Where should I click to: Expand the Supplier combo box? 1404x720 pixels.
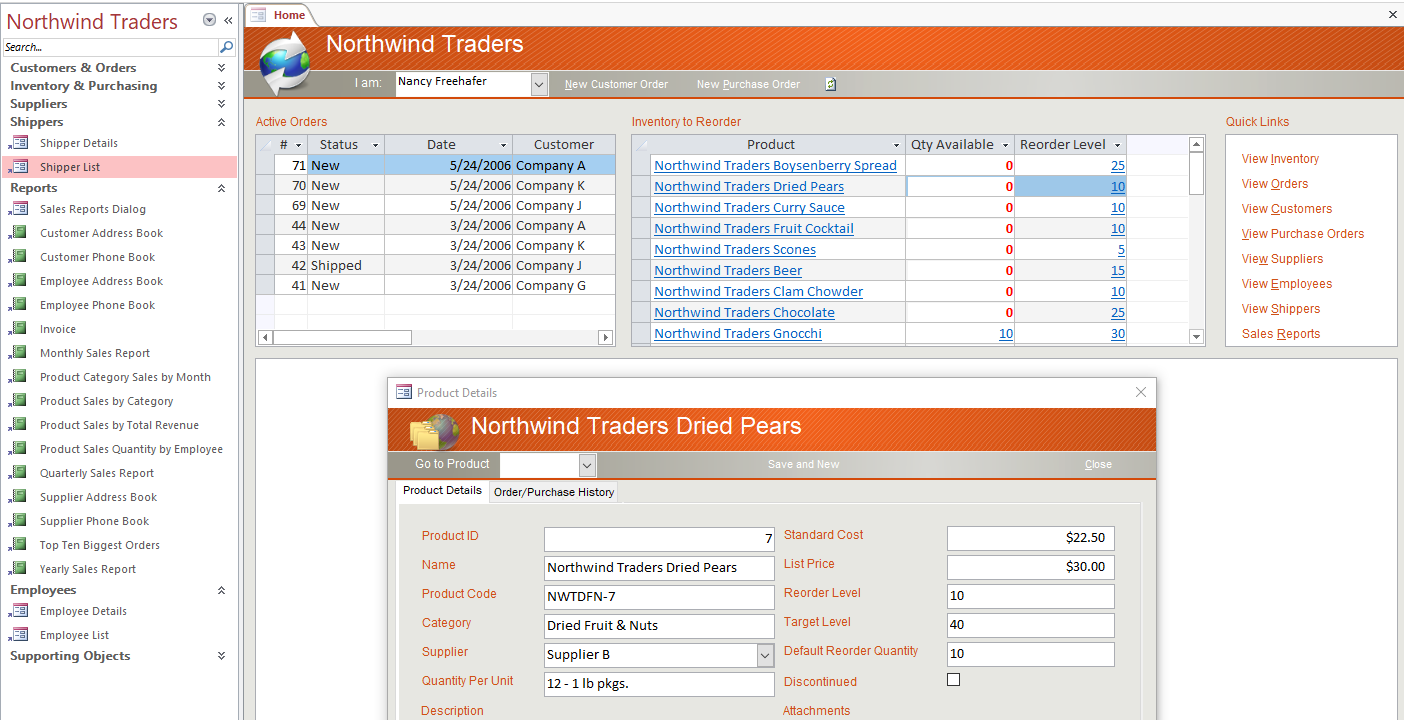(x=765, y=655)
